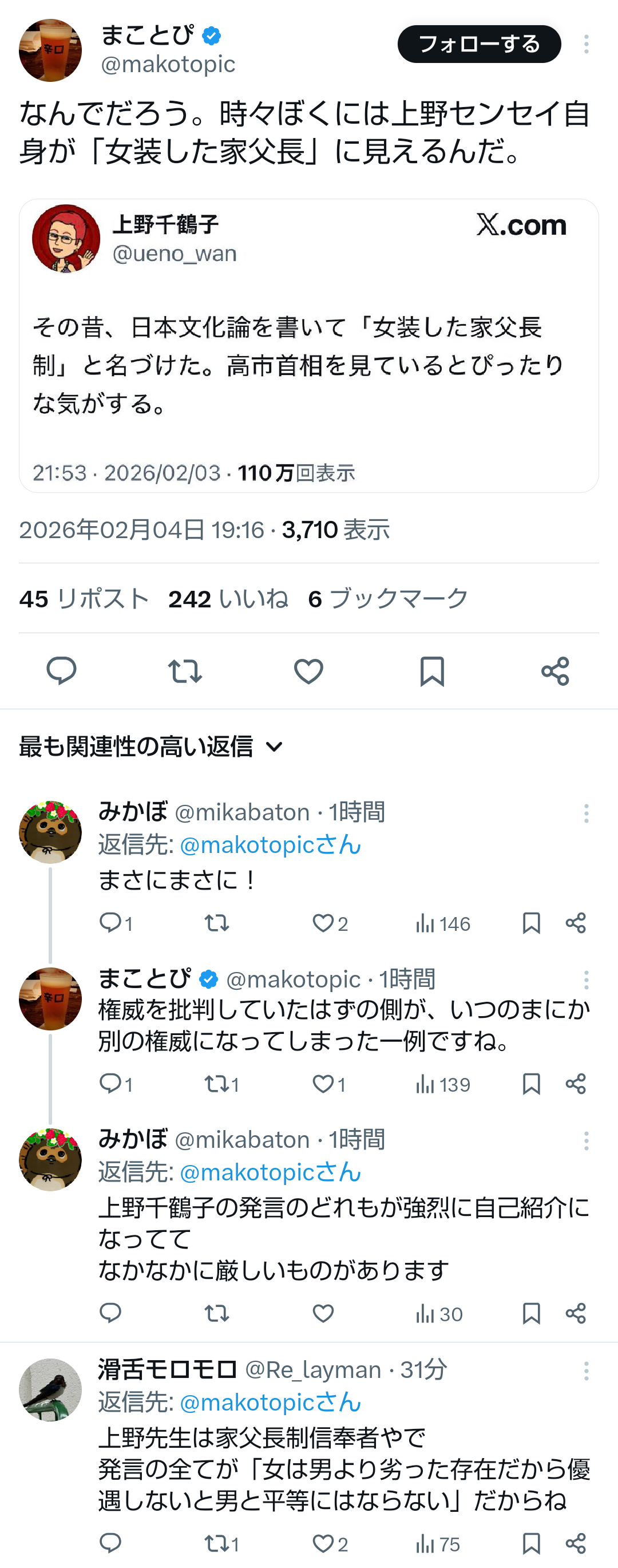Open more options on みかぼ's first reply
618x1568 pixels.
click(586, 813)
